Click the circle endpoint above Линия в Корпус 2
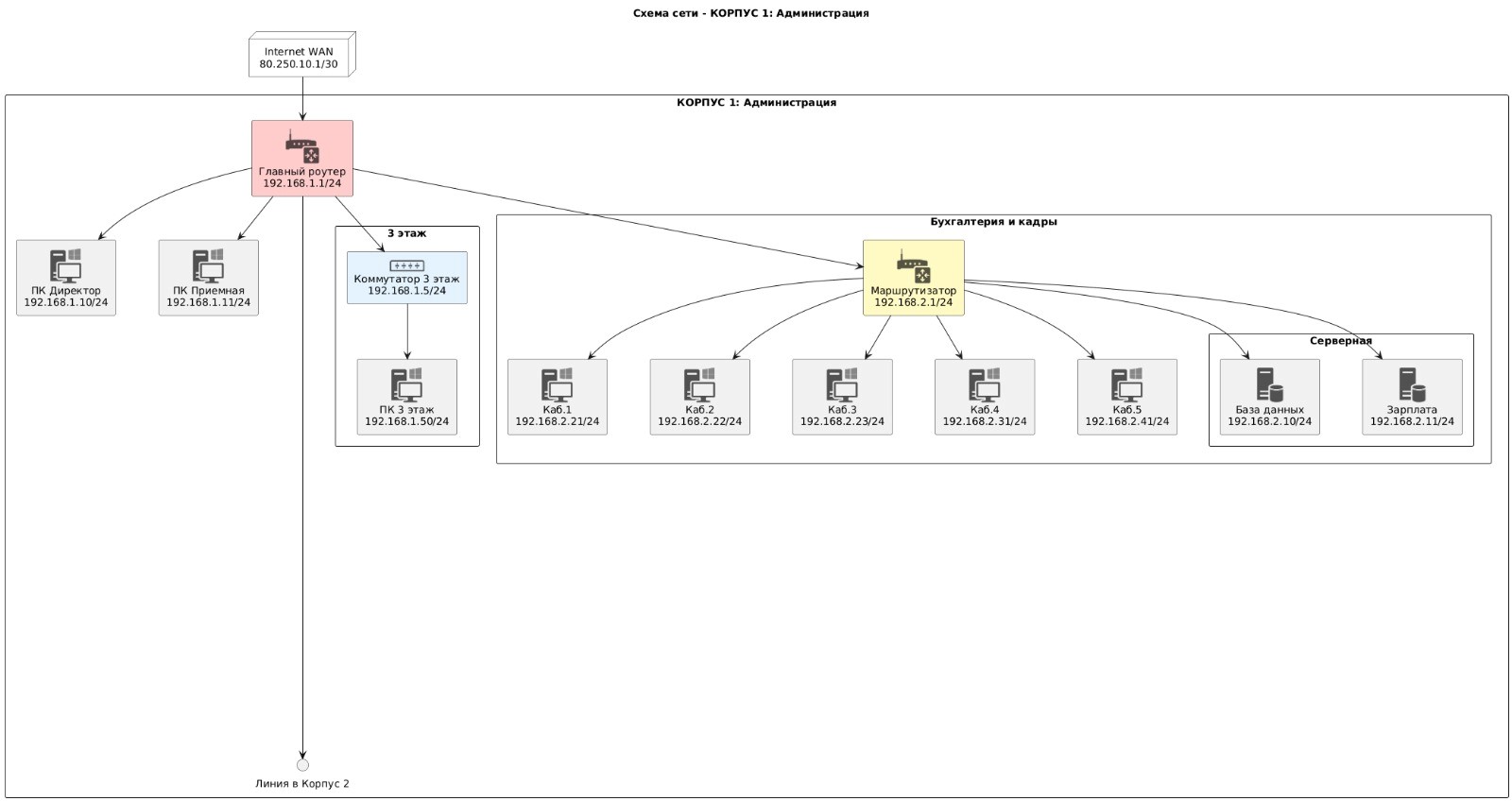Image resolution: width=1512 pixels, height=801 pixels. (302, 764)
